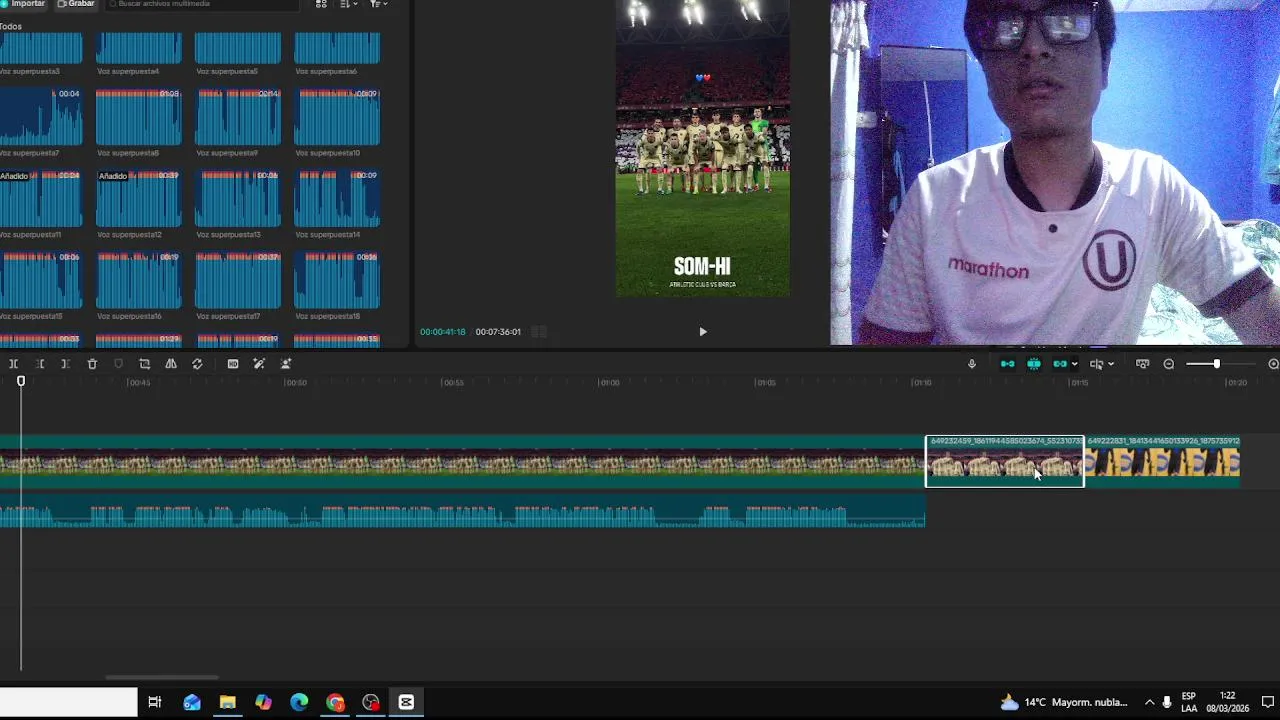Screen dimensions: 1280x720
Task: Click the timeline thumbnail view icon
Action: point(1142,364)
